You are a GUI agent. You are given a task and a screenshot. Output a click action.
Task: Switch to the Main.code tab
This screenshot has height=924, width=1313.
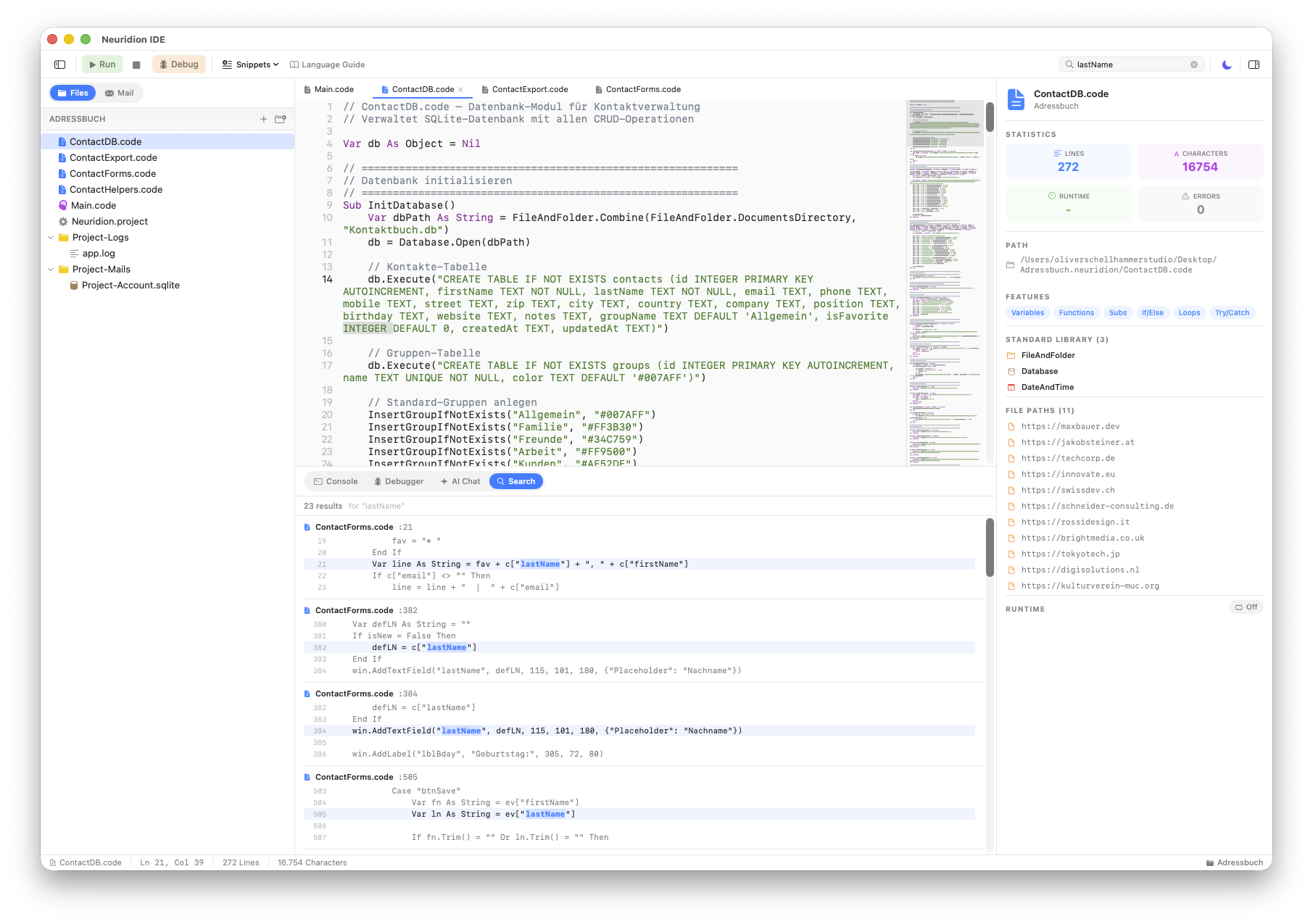coord(334,89)
